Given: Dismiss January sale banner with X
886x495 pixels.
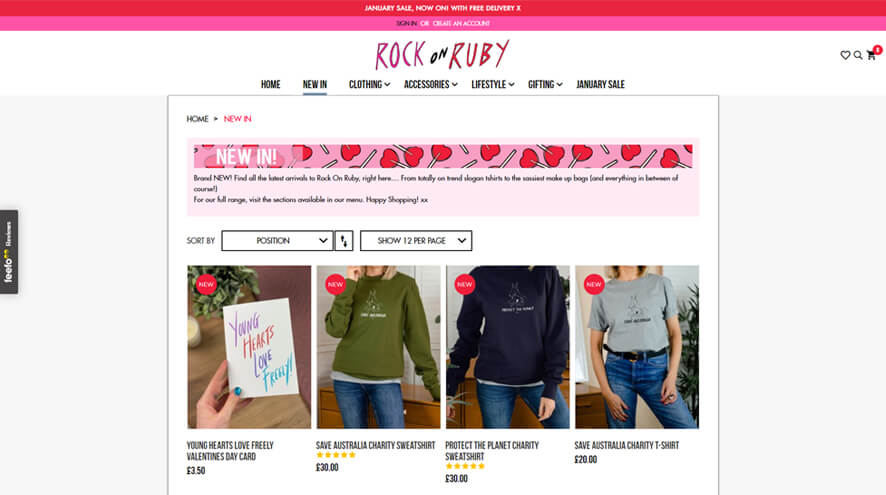Looking at the screenshot, I should pyautogui.click(x=518, y=8).
